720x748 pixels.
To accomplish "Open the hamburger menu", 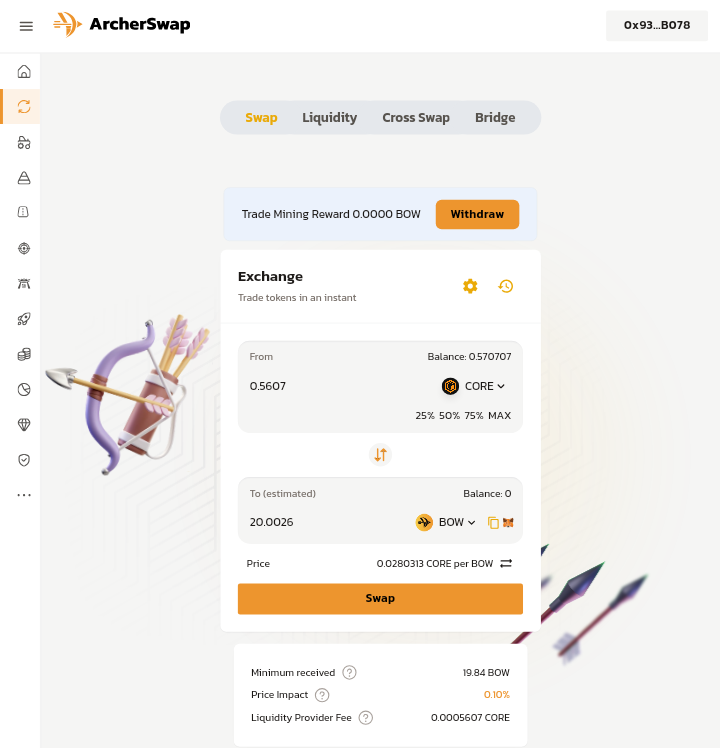I will point(26,26).
